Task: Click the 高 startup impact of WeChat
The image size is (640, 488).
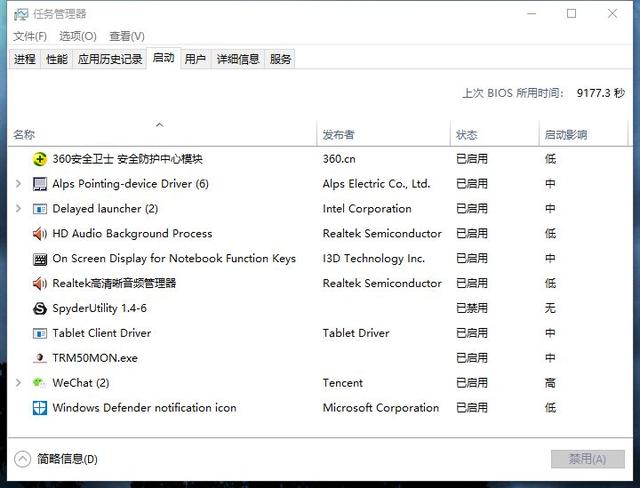Action: coord(550,383)
